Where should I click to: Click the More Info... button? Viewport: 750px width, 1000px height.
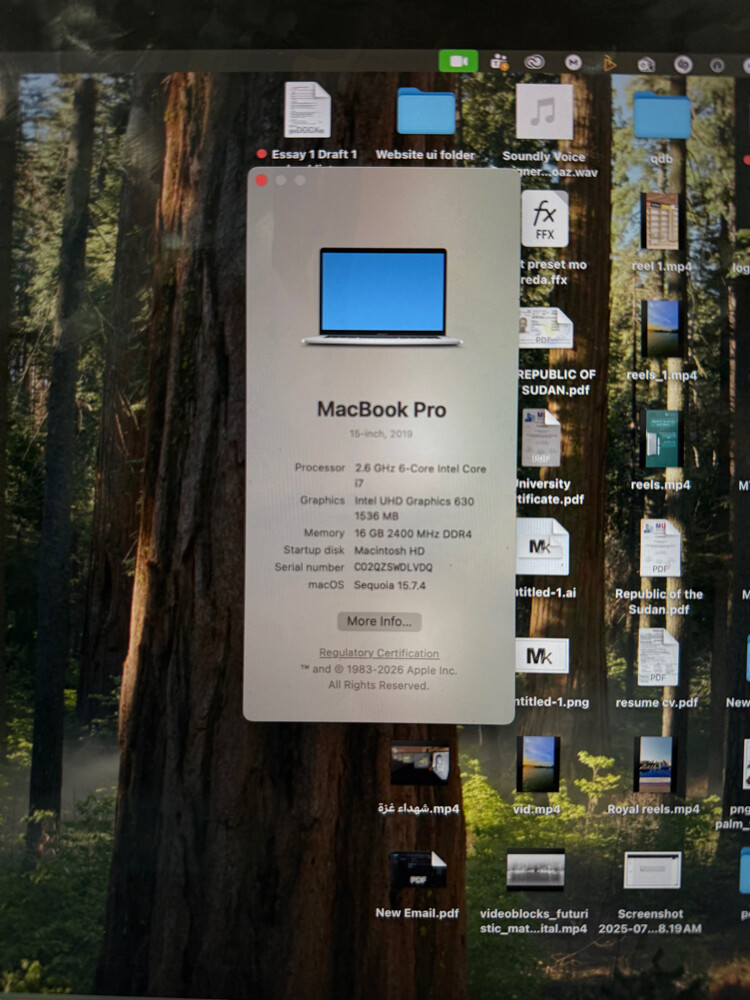tap(379, 621)
